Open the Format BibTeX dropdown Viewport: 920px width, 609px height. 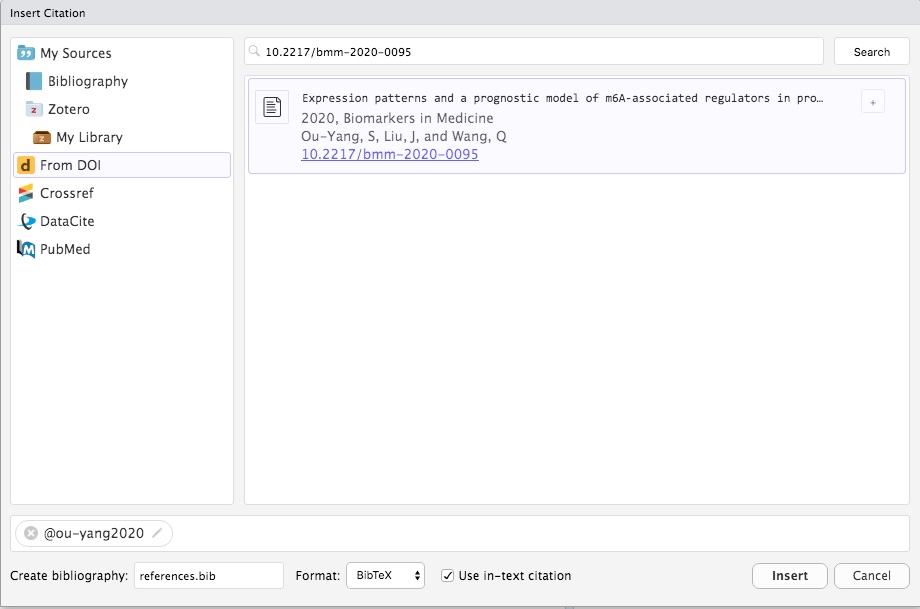point(385,576)
